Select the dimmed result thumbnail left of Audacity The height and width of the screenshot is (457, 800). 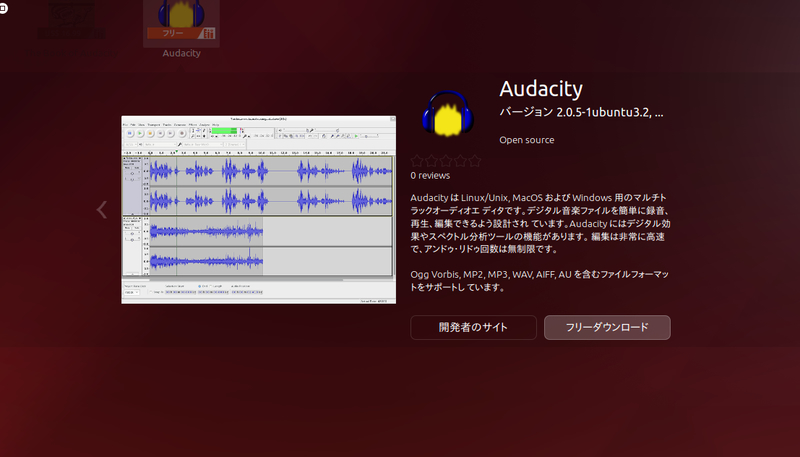[71, 20]
